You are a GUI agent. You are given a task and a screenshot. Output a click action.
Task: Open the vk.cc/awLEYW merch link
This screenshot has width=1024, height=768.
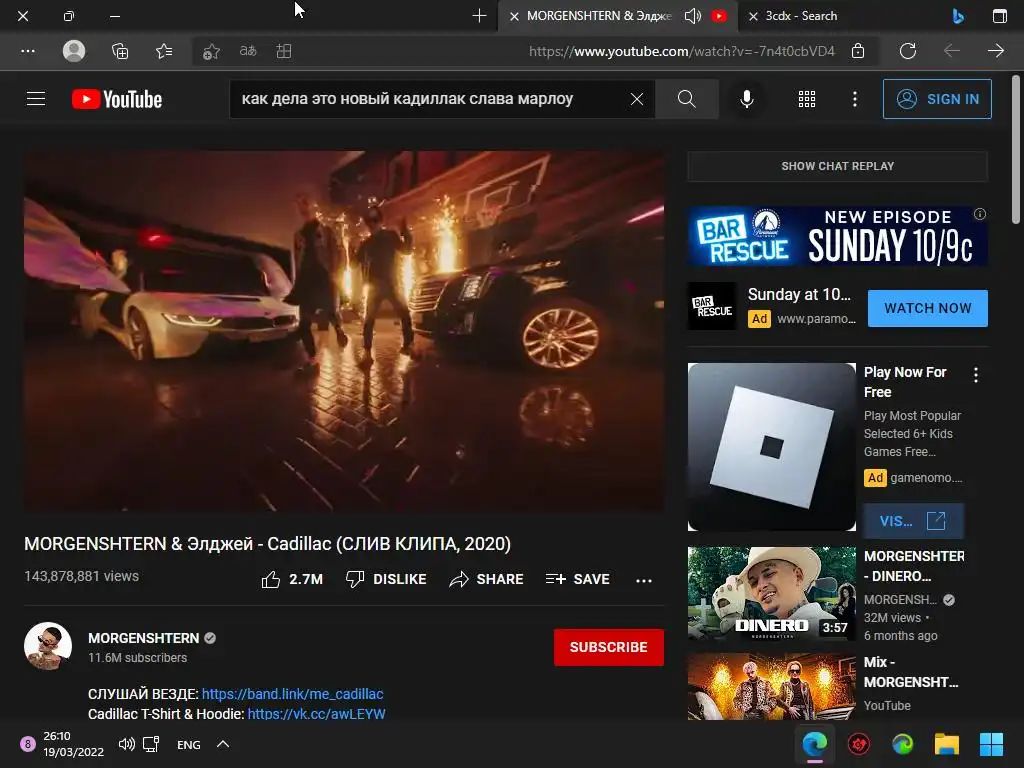(316, 714)
